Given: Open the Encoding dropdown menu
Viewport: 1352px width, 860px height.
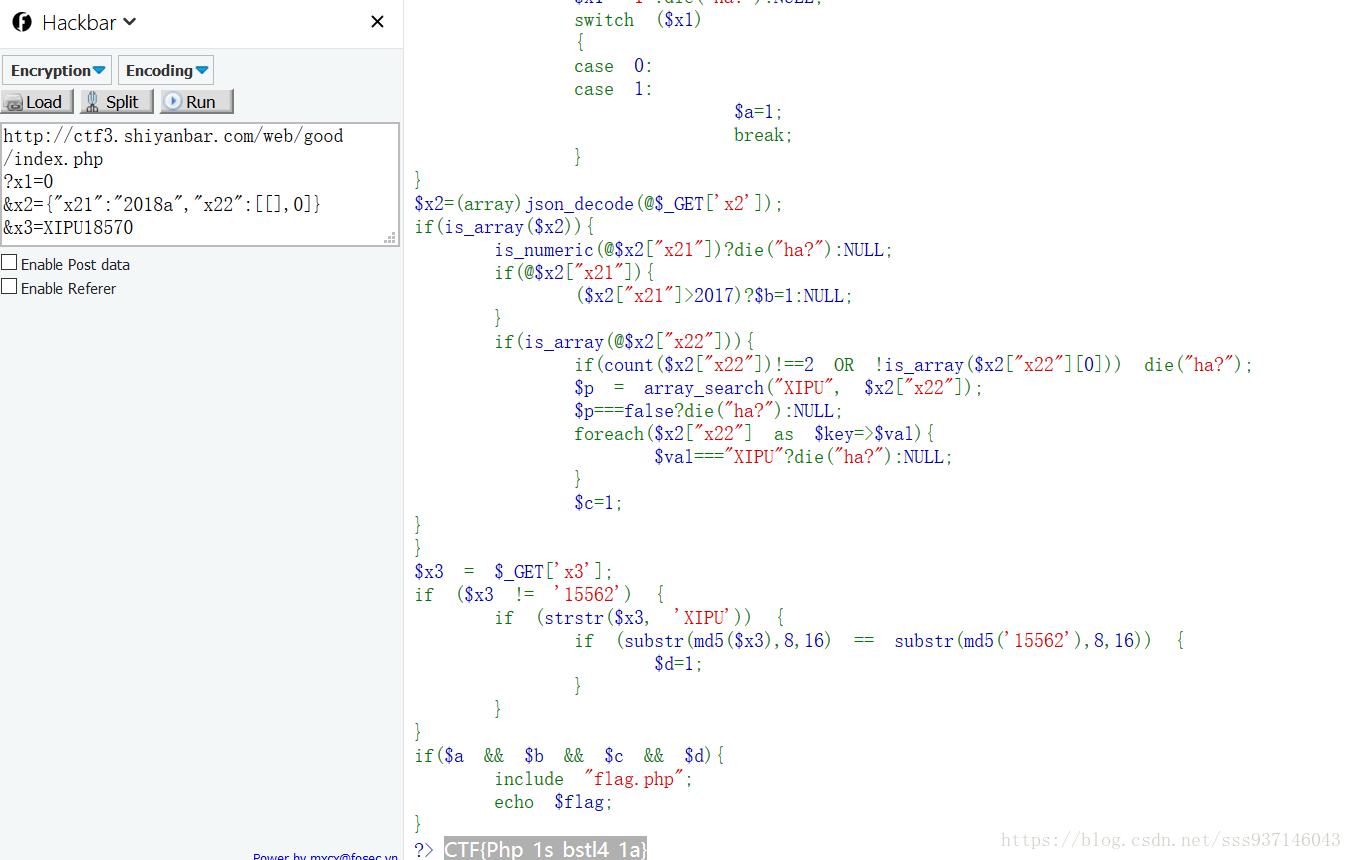Looking at the screenshot, I should coord(166,70).
